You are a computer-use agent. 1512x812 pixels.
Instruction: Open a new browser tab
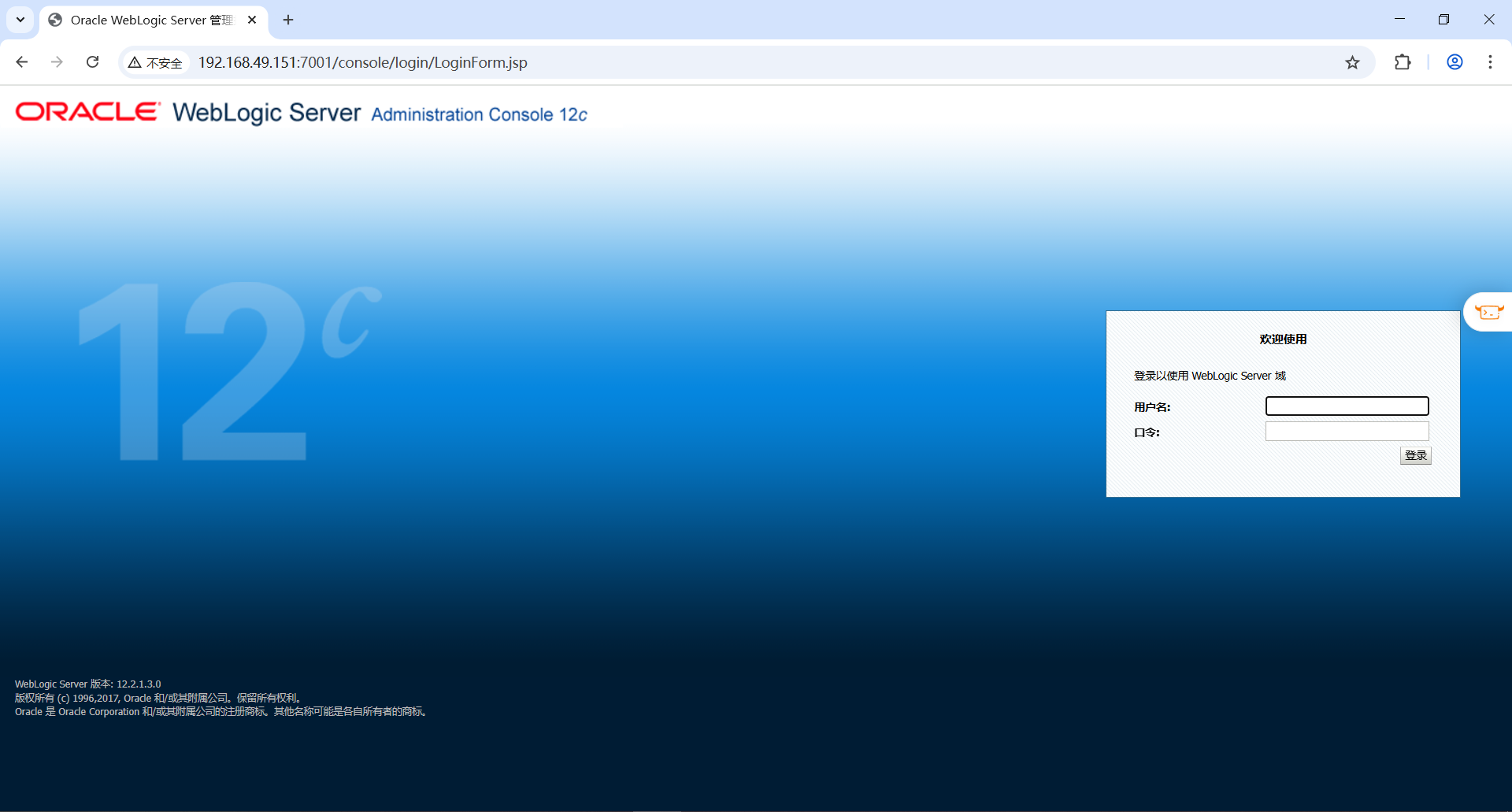288,20
